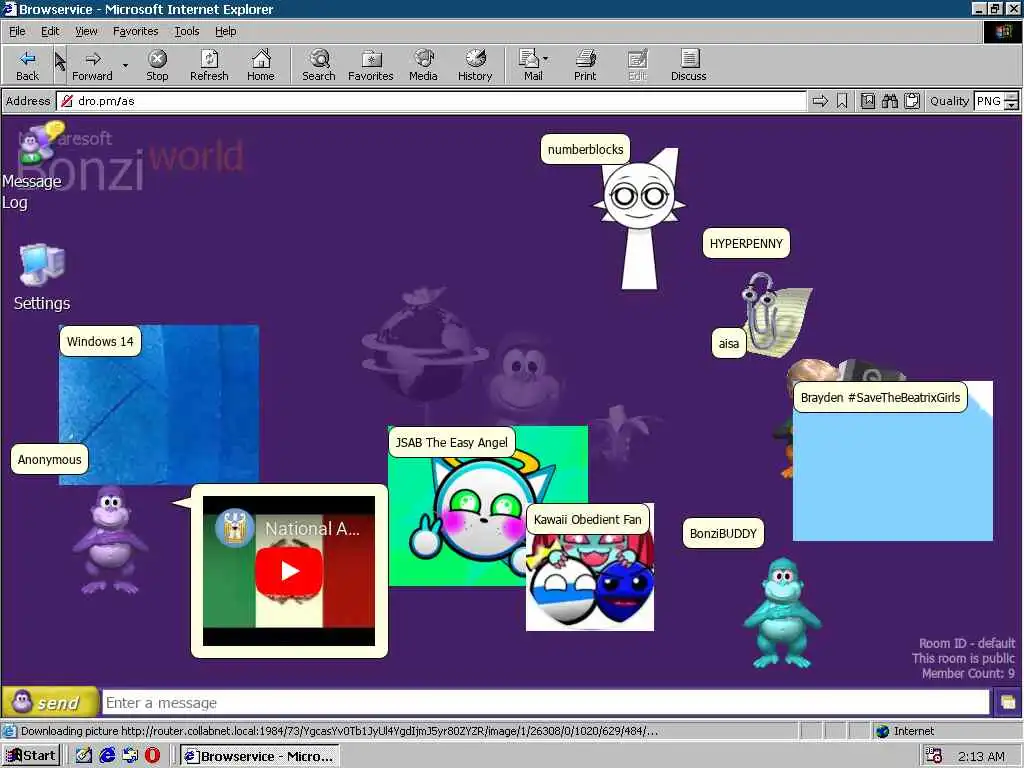Click the Mail toolbar icon
The image size is (1024, 768).
530,65
